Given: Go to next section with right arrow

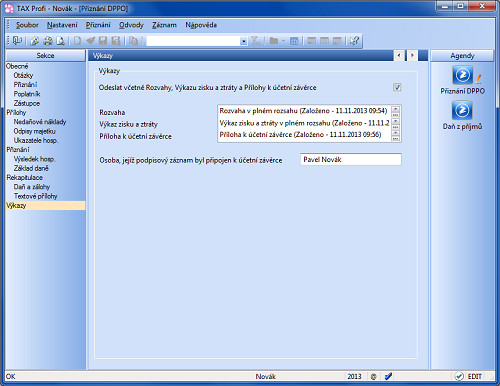Looking at the screenshot, I should coord(412,55).
